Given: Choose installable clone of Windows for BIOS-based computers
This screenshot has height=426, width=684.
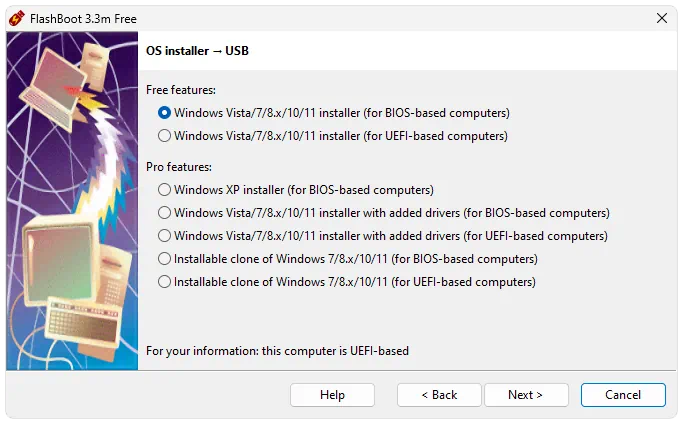Looking at the screenshot, I should 348,259.
